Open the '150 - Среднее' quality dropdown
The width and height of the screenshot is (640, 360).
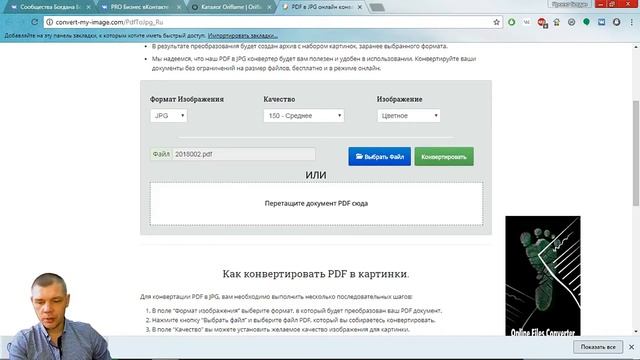tap(304, 116)
